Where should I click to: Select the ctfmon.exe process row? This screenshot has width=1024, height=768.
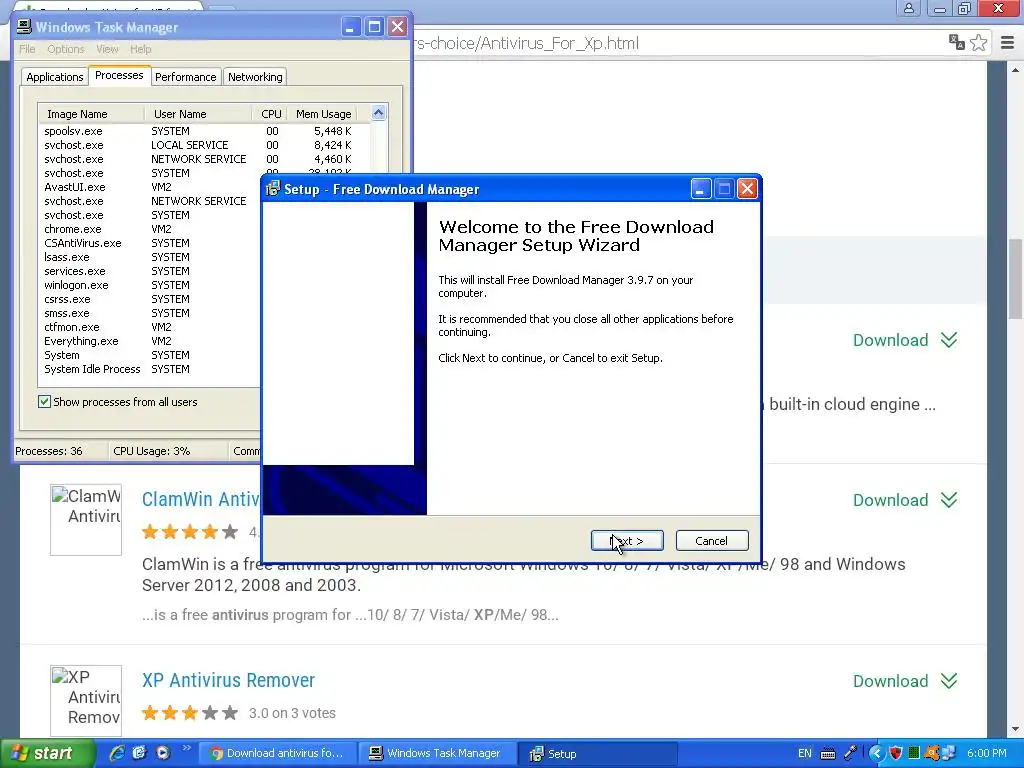[150, 327]
